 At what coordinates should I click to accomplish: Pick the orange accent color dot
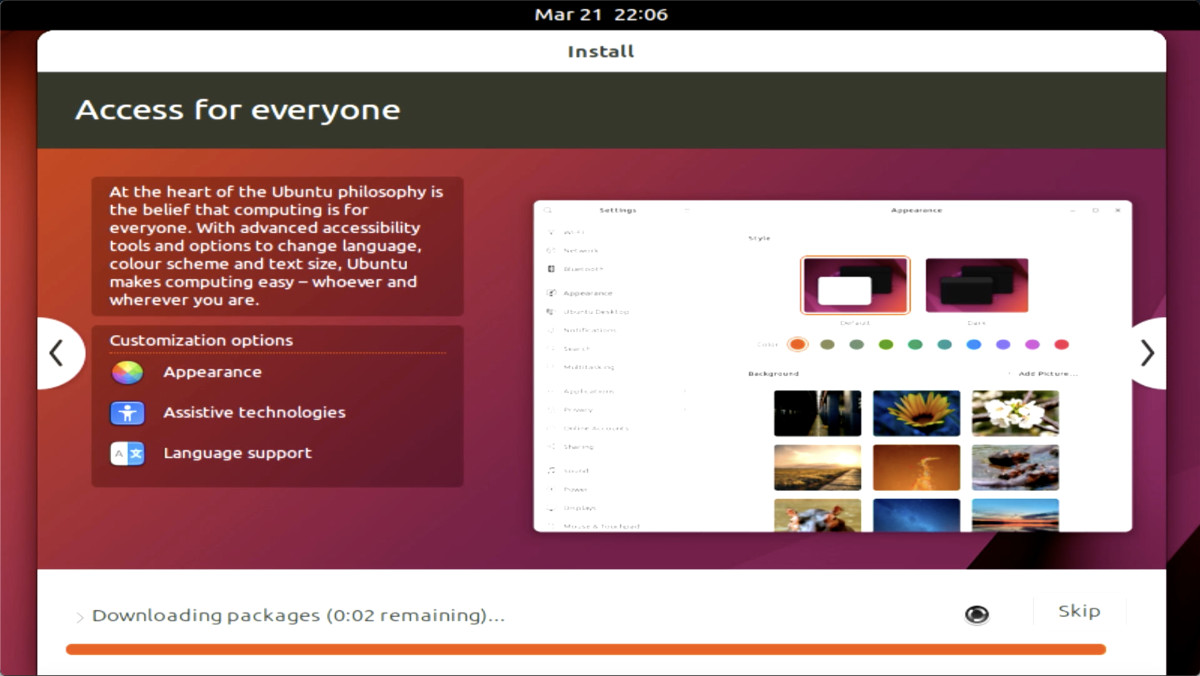(x=797, y=344)
